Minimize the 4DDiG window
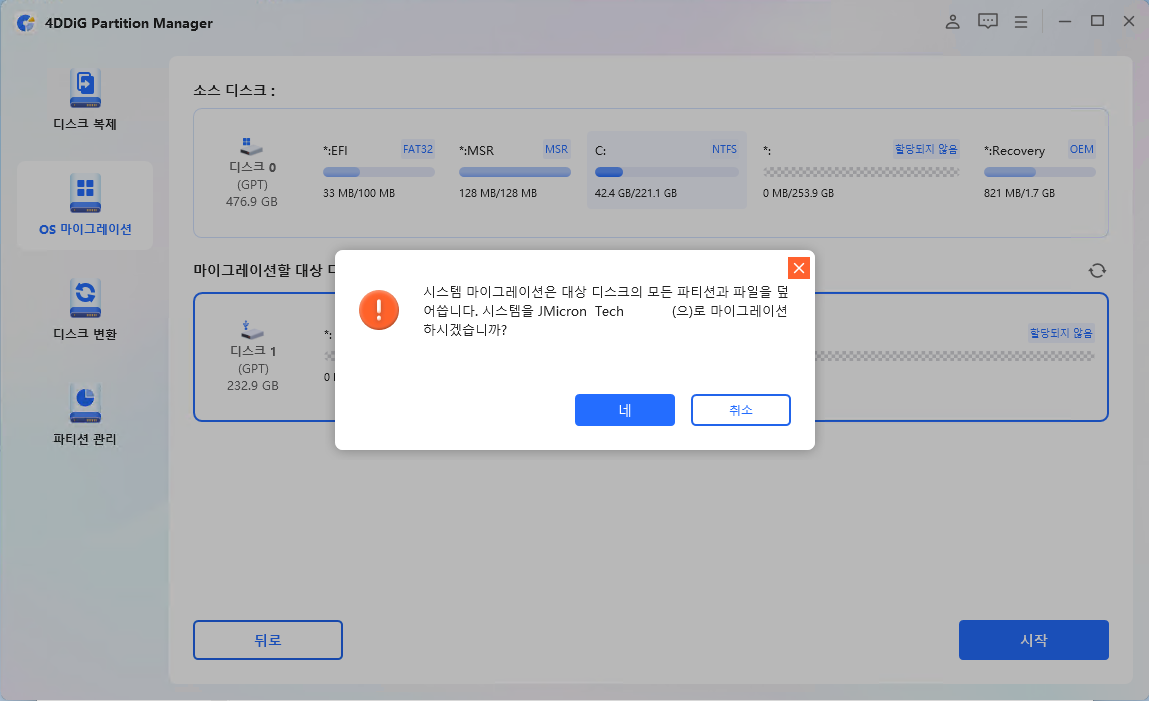 click(x=1065, y=22)
